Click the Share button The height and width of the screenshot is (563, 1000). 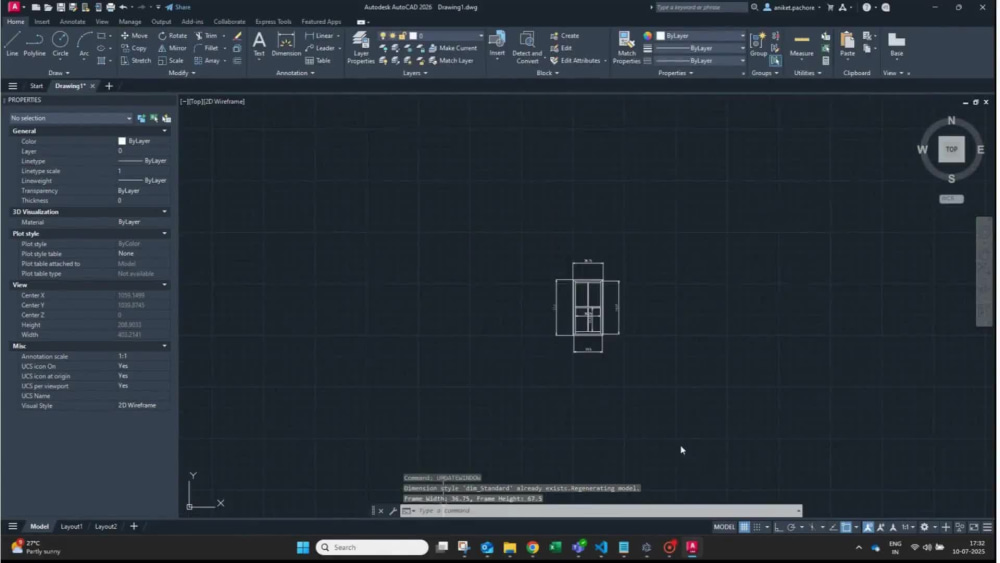[178, 7]
